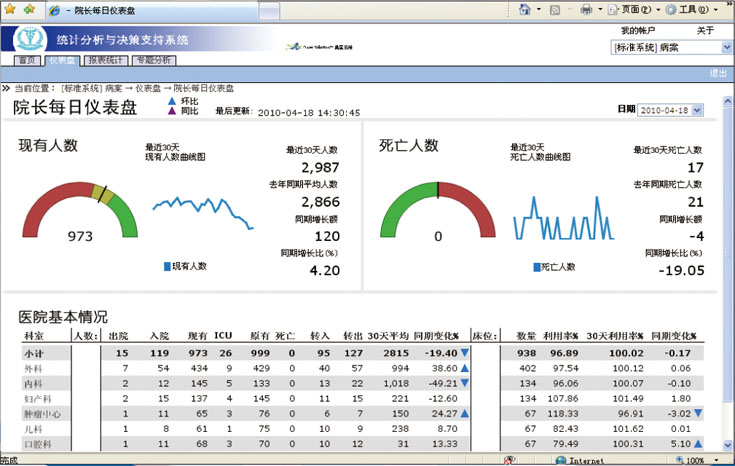This screenshot has height=466, width=735.
Task: Click the Internet Explorer tab icon
Action: [x=54, y=10]
